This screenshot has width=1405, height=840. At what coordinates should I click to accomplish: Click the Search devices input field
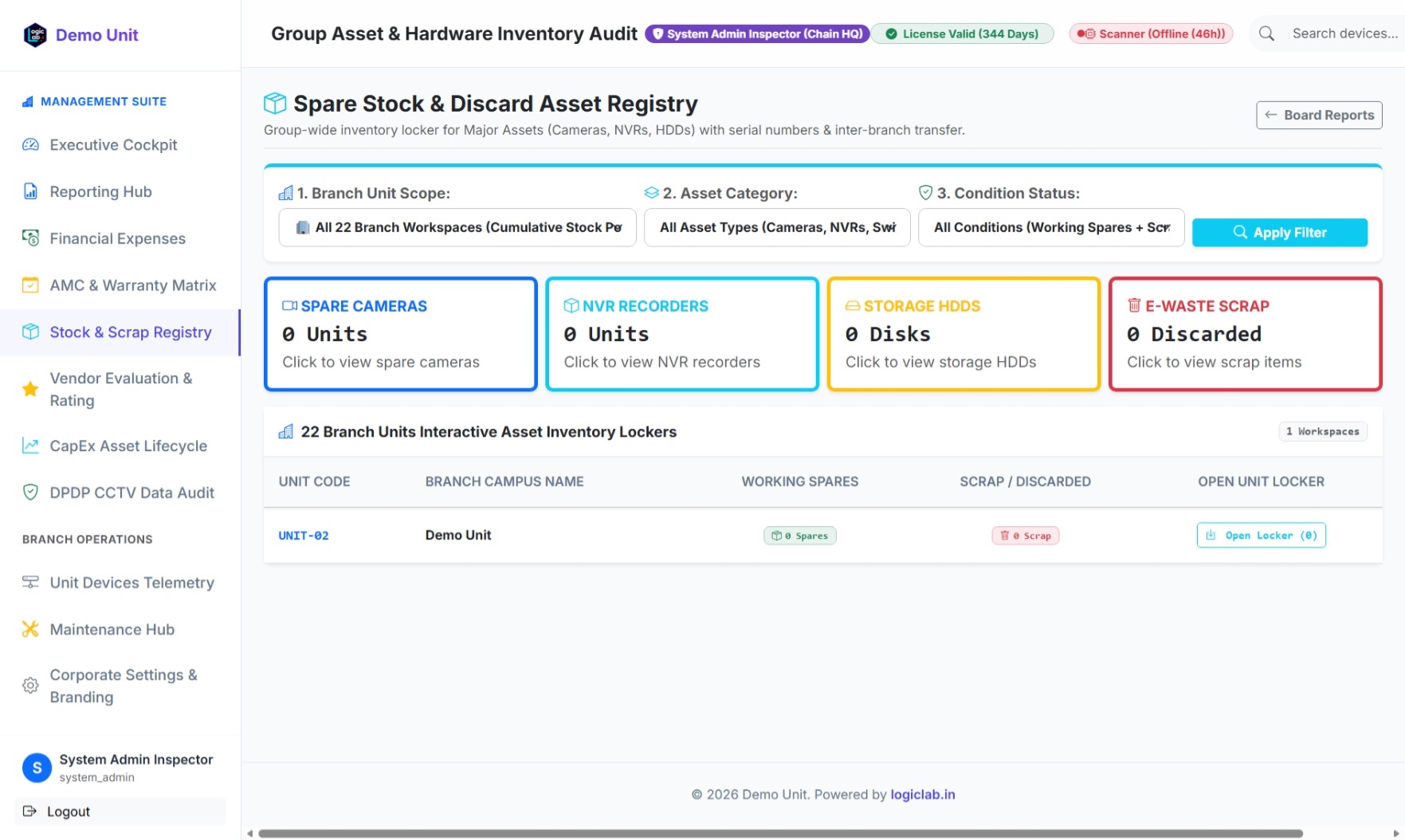point(1345,33)
